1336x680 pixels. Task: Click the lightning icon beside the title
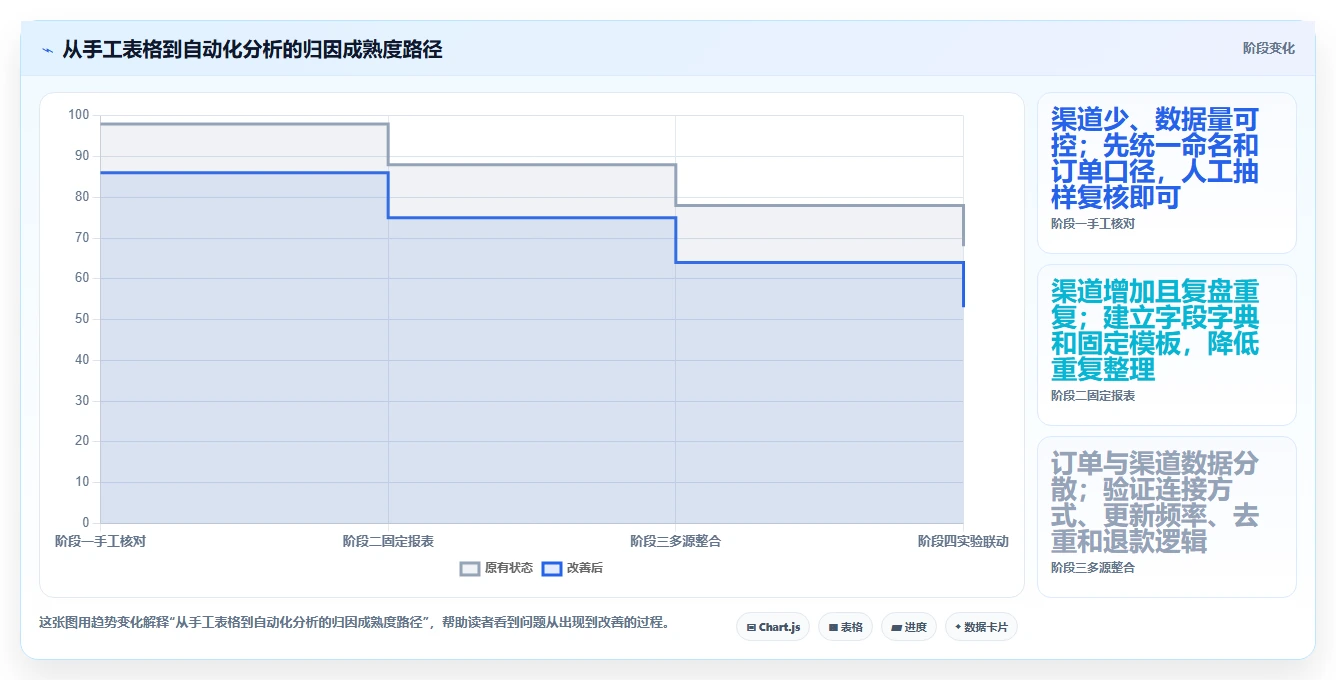click(47, 49)
